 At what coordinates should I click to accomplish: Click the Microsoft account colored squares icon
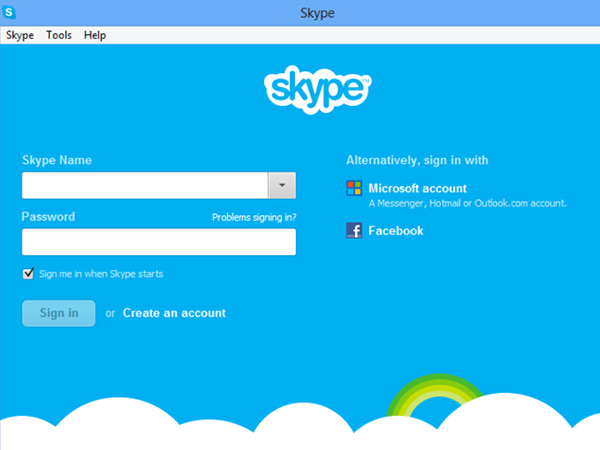(354, 189)
